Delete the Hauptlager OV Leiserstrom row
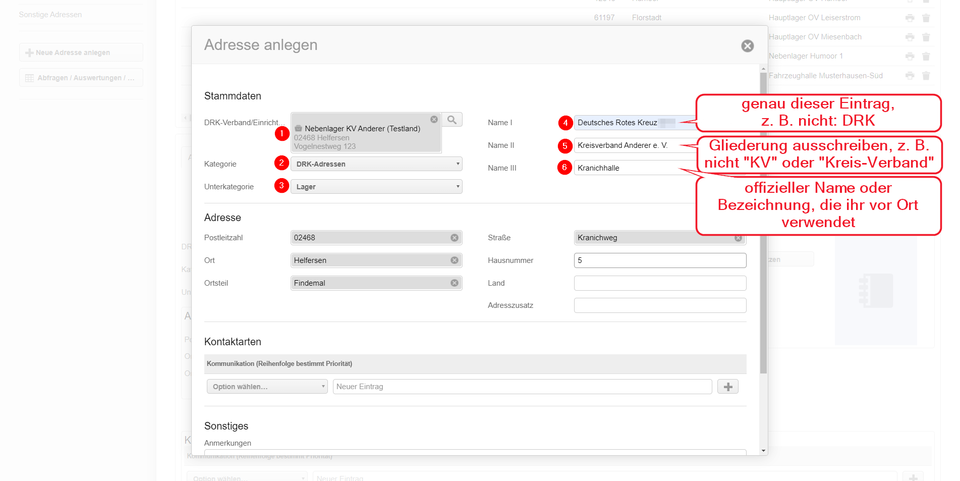 pos(926,18)
